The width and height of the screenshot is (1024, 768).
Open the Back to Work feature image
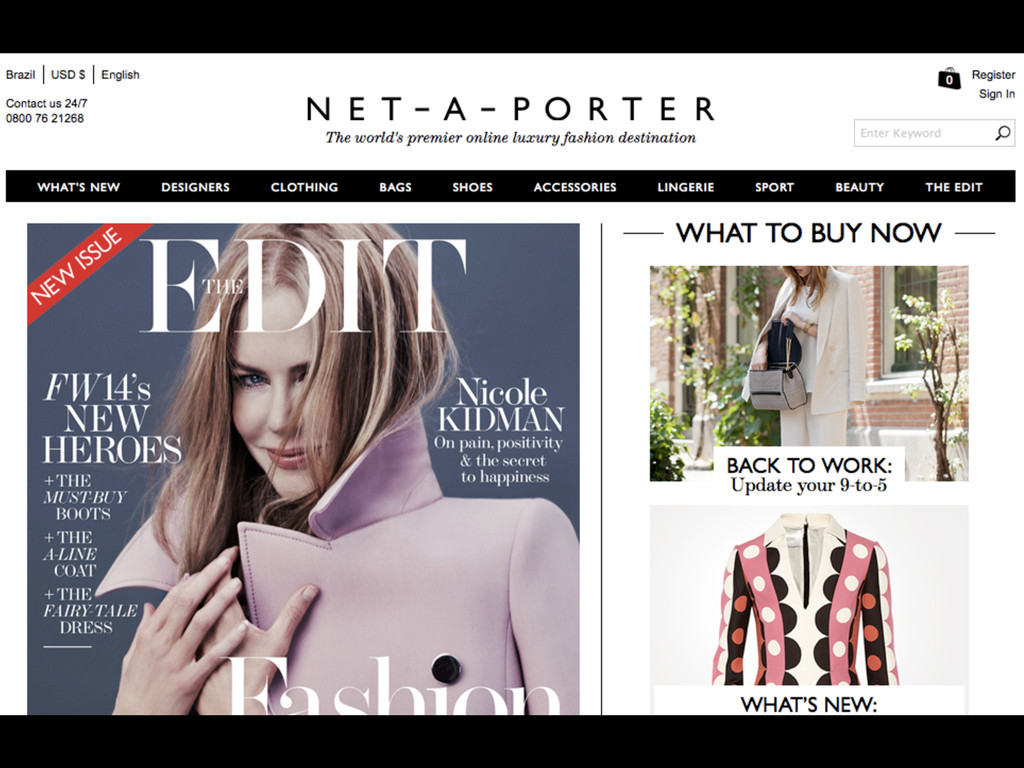pos(808,373)
